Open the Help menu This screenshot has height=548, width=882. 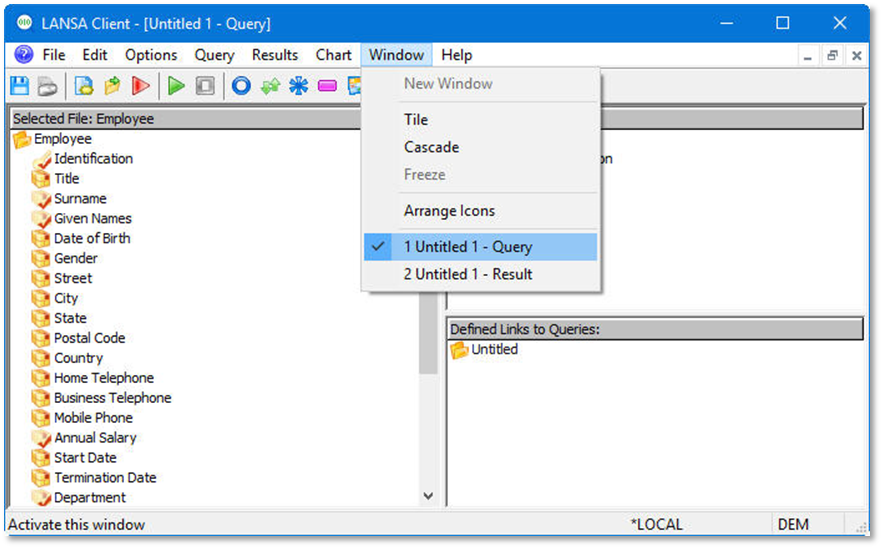[x=456, y=55]
